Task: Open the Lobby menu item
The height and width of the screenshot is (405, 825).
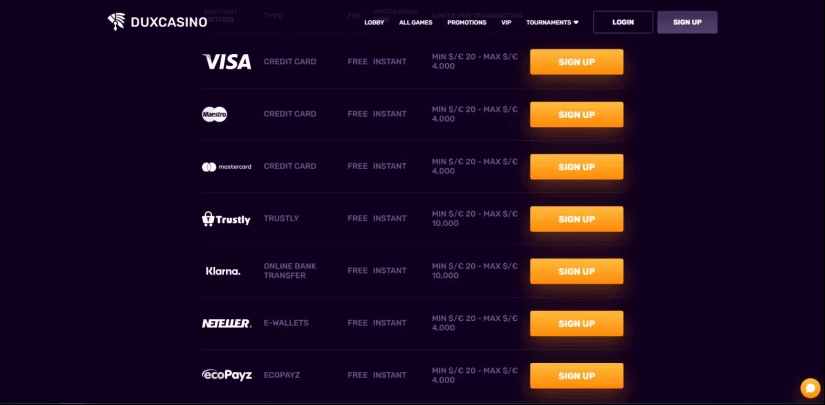Action: 374,23
